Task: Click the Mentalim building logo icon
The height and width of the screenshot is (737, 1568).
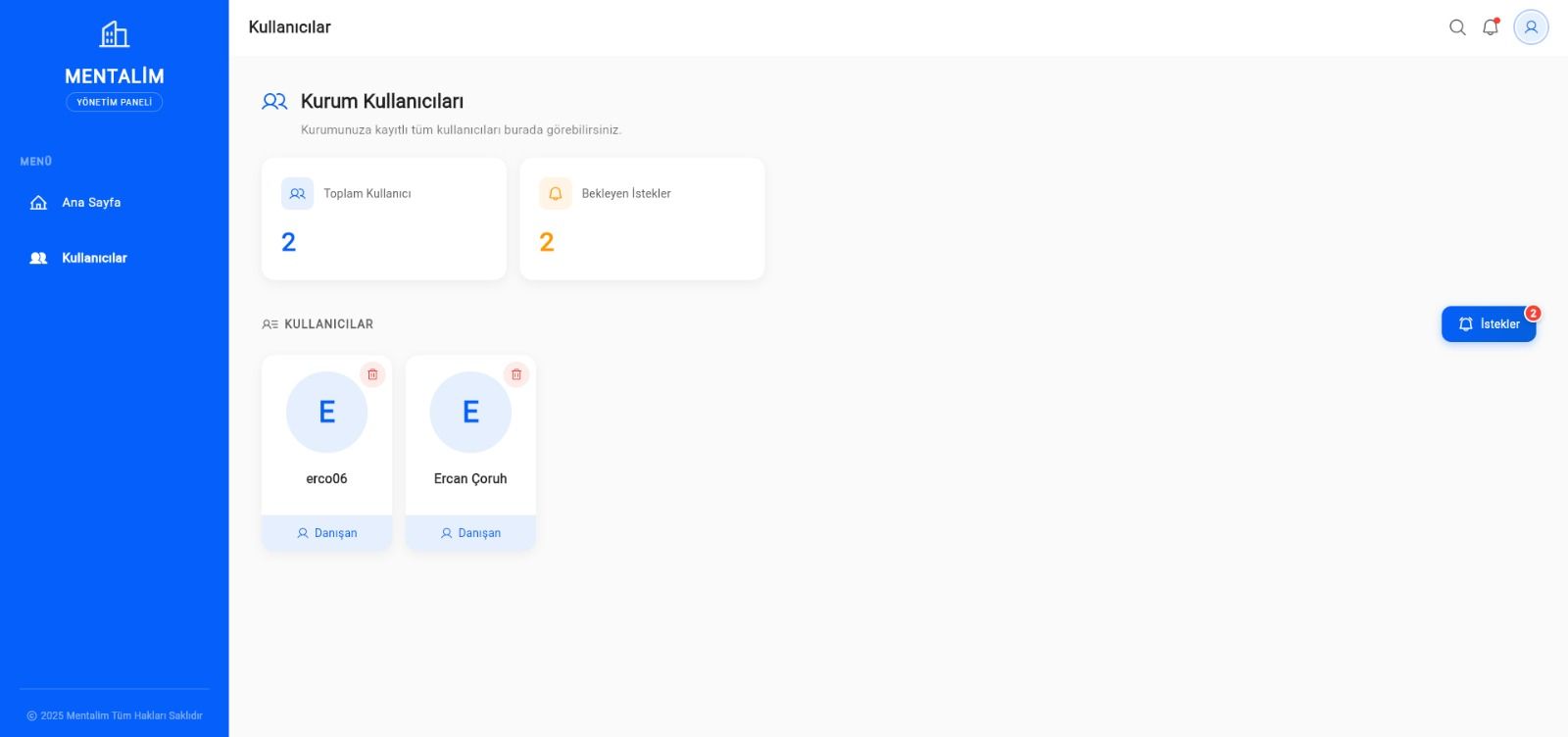Action: click(x=115, y=34)
